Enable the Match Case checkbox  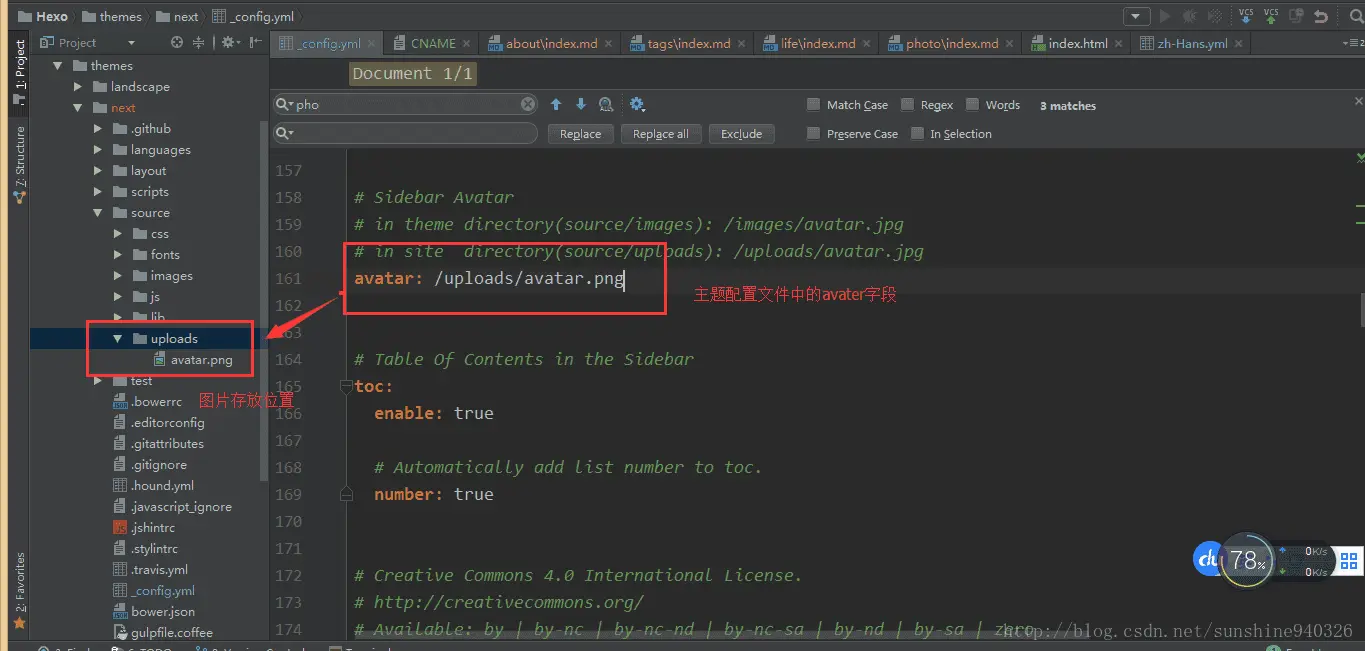[x=813, y=104]
